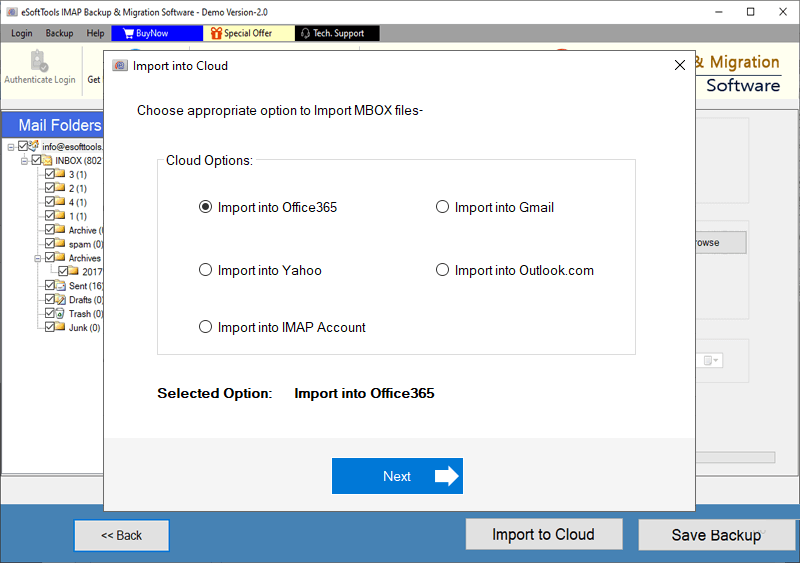Viewport: 800px width, 563px height.
Task: Close the Import into Cloud dialog
Action: point(679,66)
